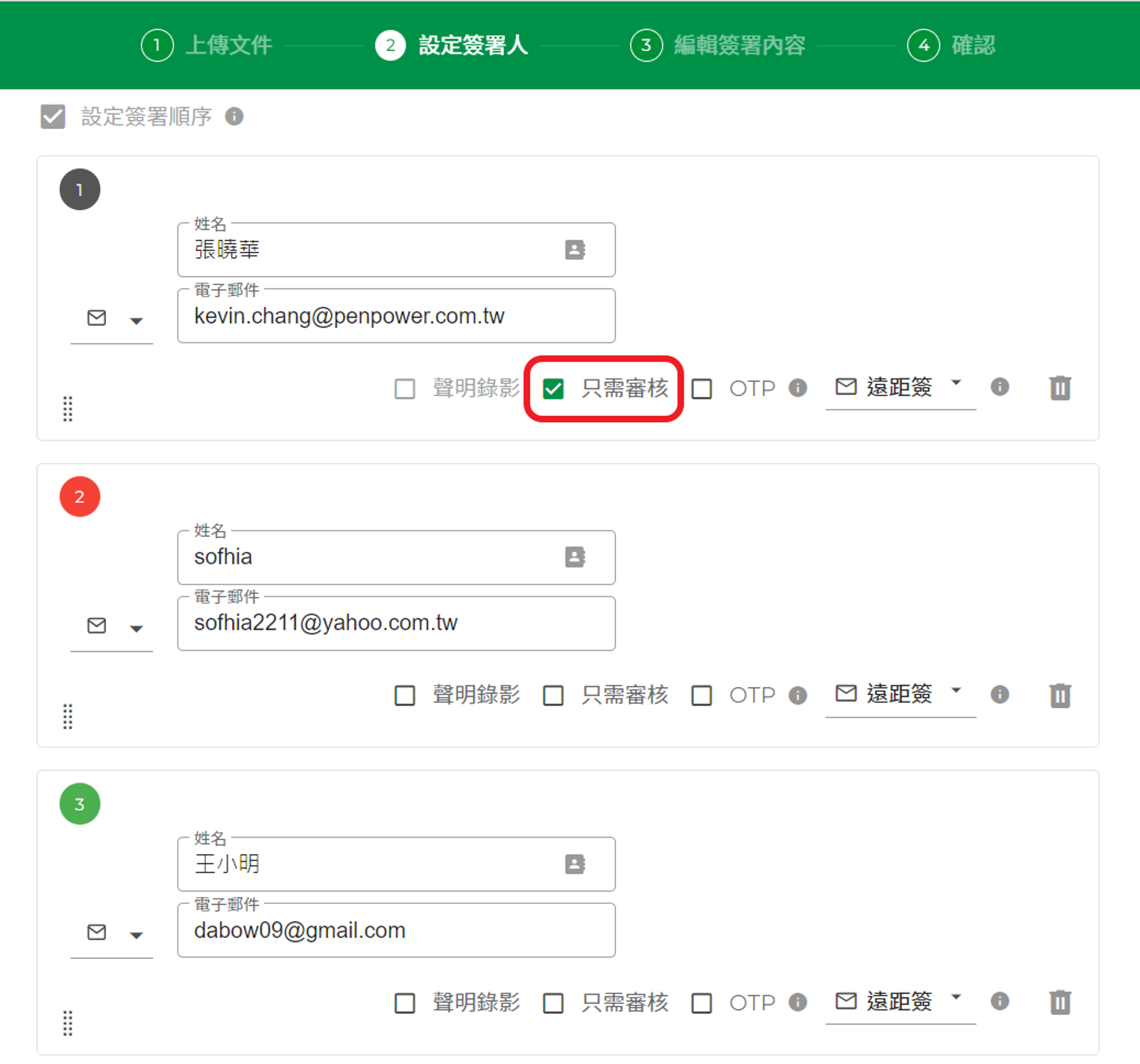
Task: Open contact method dropdown for signer 1
Action: [112, 319]
